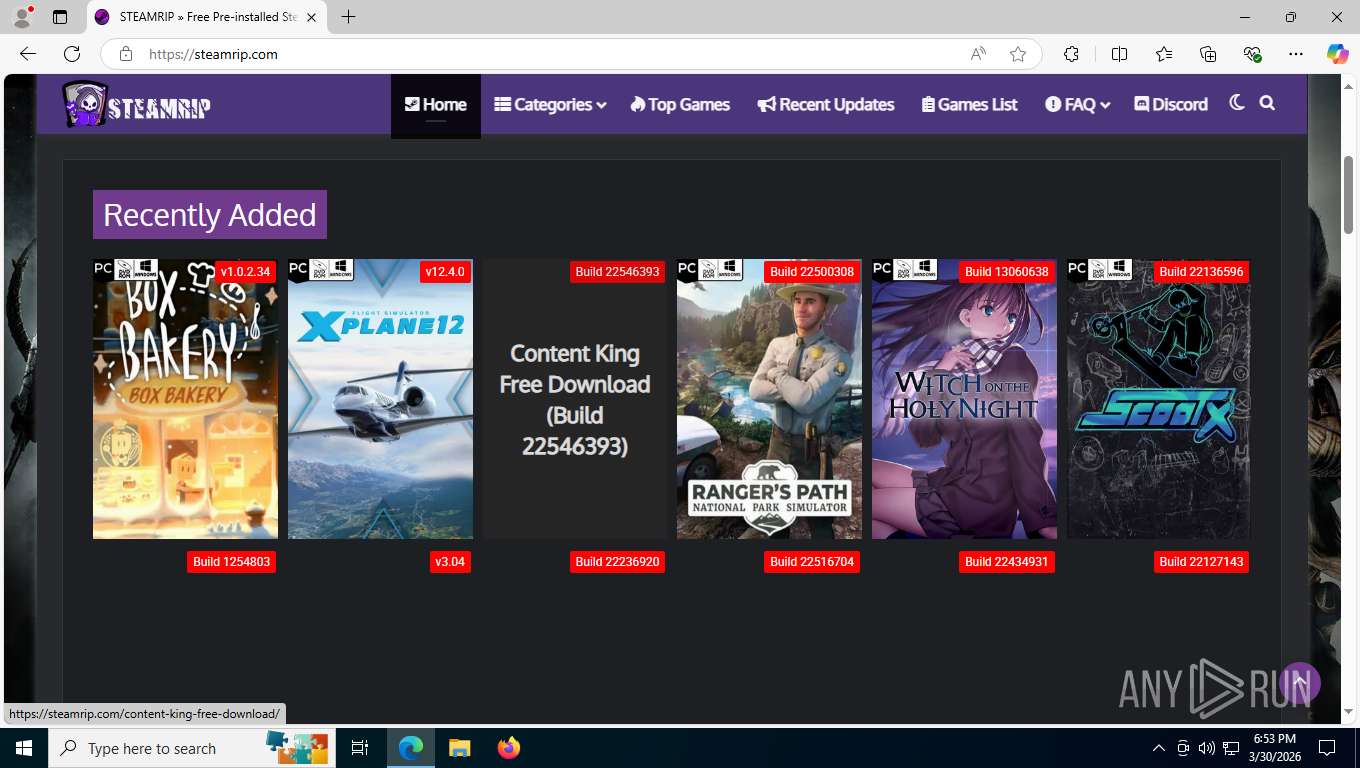Open the Recent Updates page
Screen dimensions: 1360x768
pos(826,105)
